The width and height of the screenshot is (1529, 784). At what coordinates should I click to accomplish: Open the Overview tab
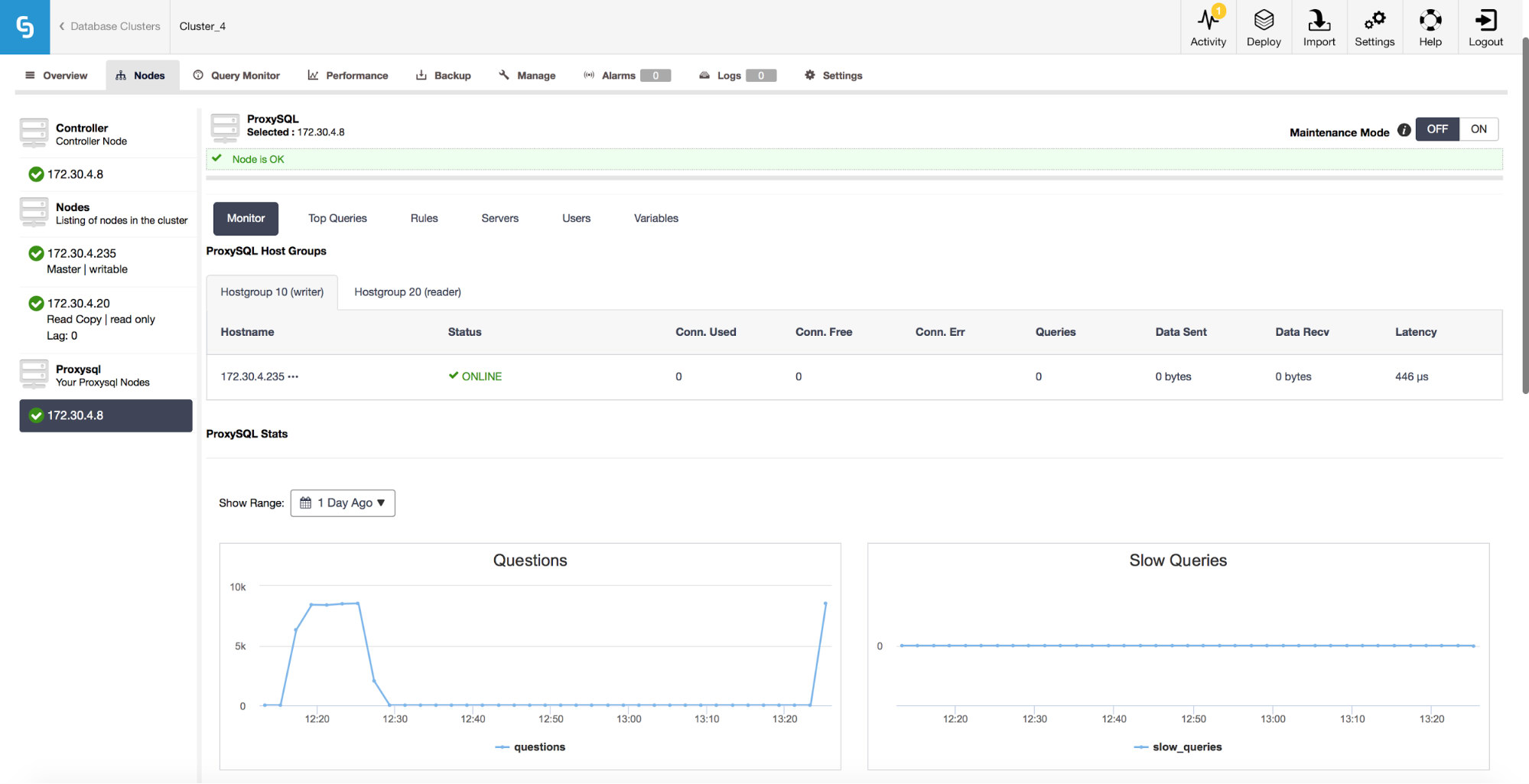pyautogui.click(x=57, y=76)
